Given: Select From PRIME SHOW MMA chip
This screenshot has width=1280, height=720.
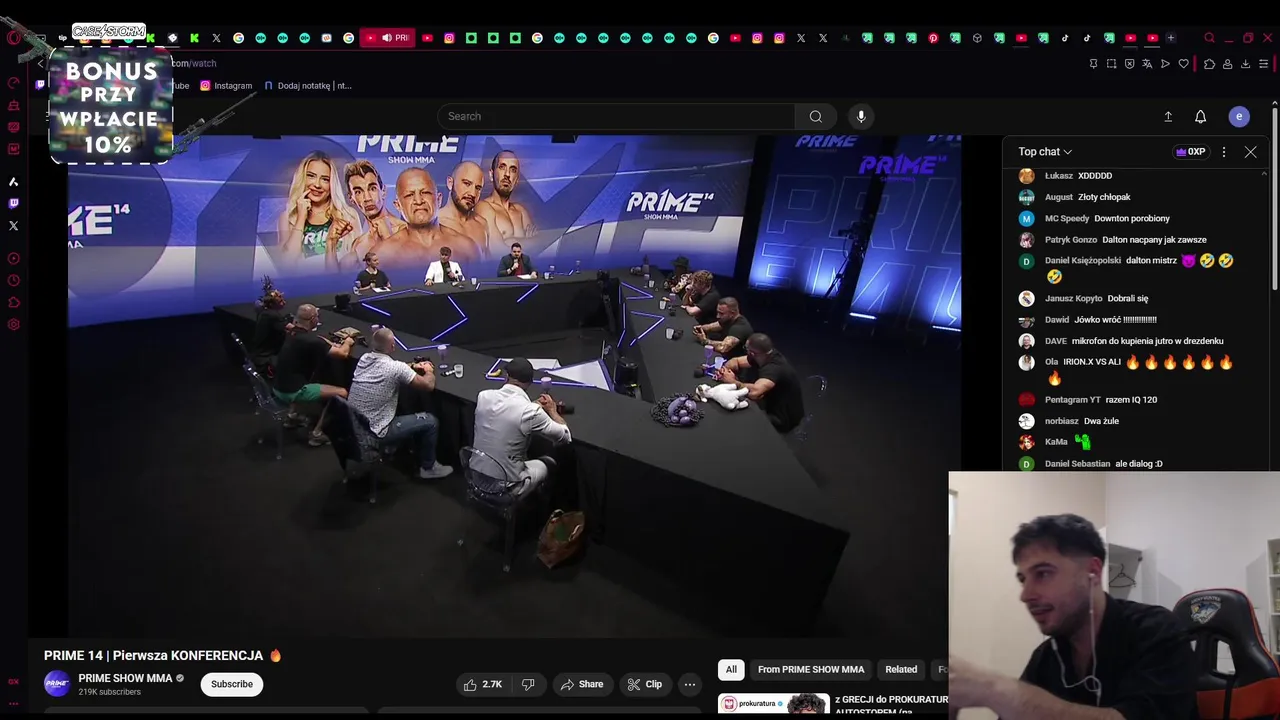Looking at the screenshot, I should pyautogui.click(x=811, y=669).
